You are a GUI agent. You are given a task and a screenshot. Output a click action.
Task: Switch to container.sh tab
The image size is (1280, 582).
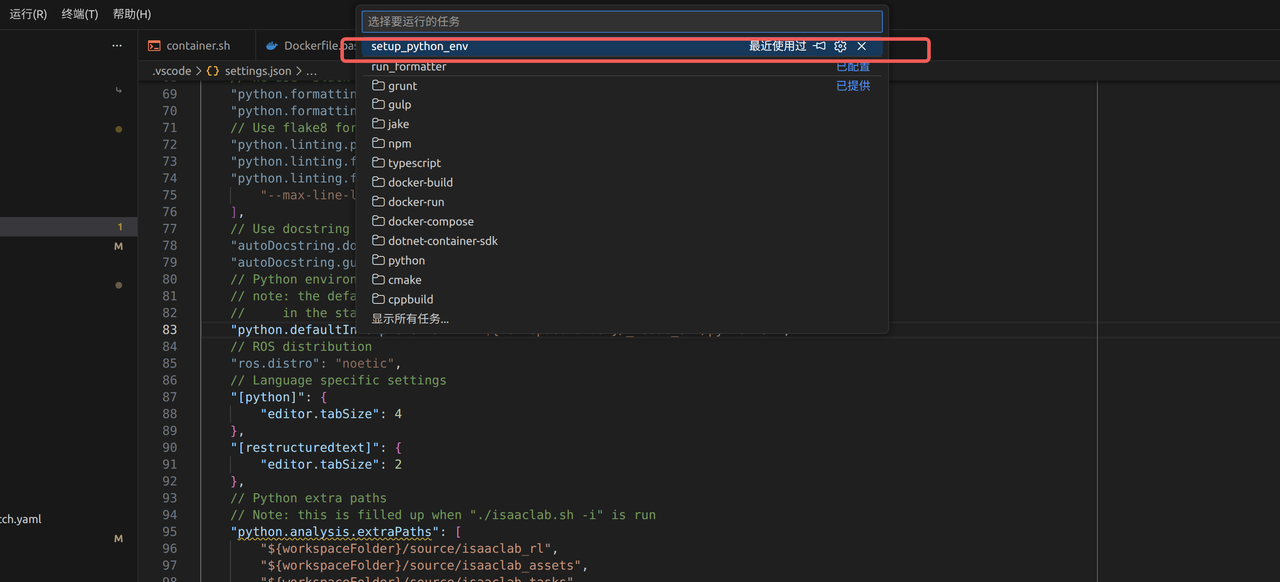[196, 46]
